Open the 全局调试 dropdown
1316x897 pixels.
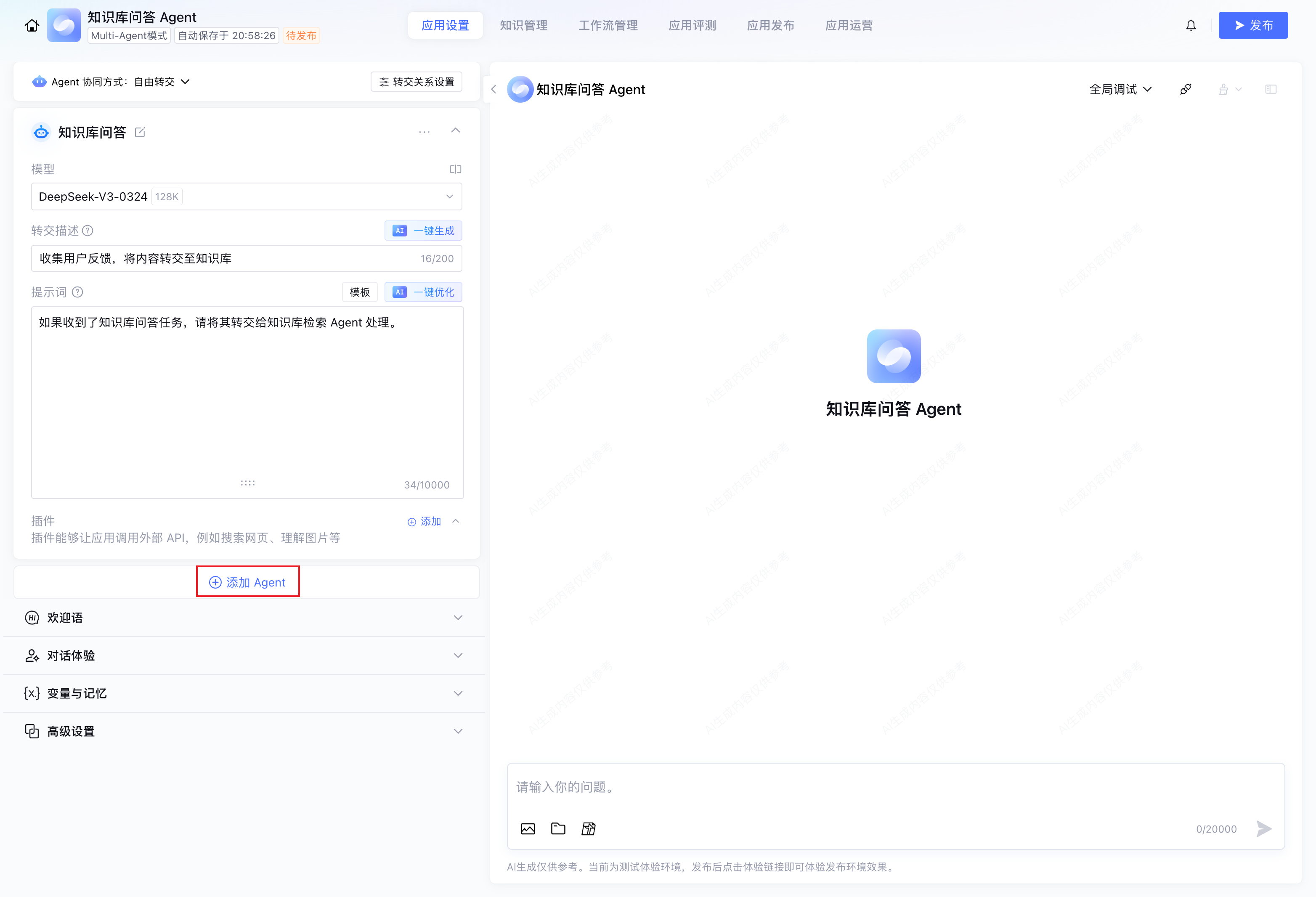click(1120, 90)
